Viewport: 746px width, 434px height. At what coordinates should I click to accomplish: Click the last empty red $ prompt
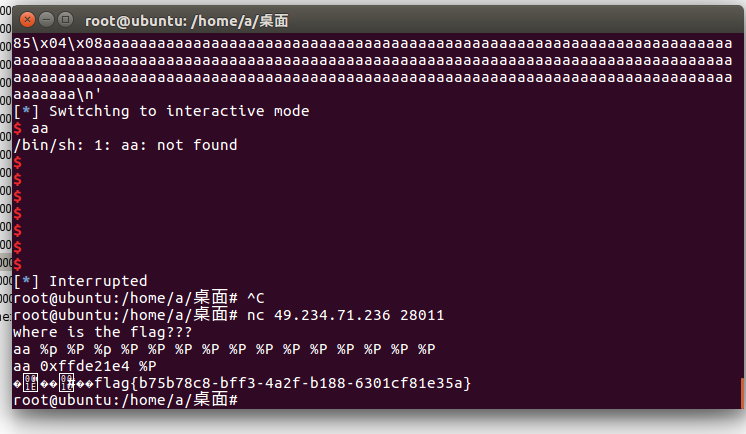(18, 264)
